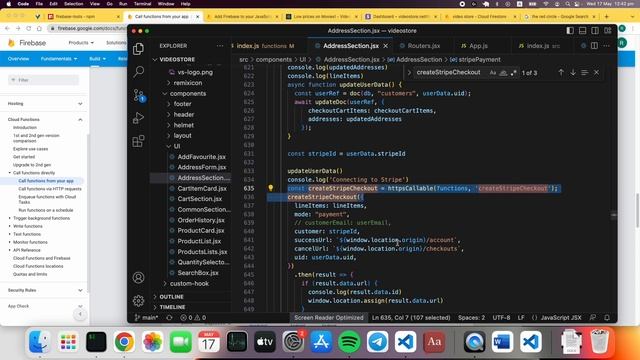Switch to index.js functions tab
The image size is (640, 360).
(265, 46)
